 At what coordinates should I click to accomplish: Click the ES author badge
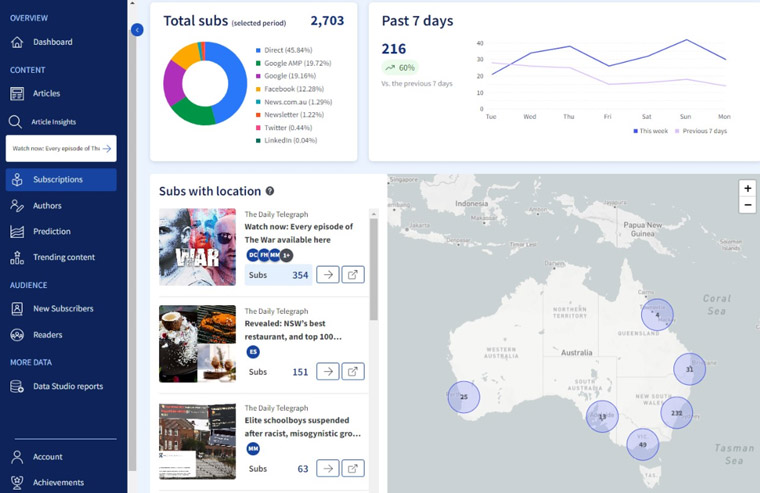coord(253,352)
